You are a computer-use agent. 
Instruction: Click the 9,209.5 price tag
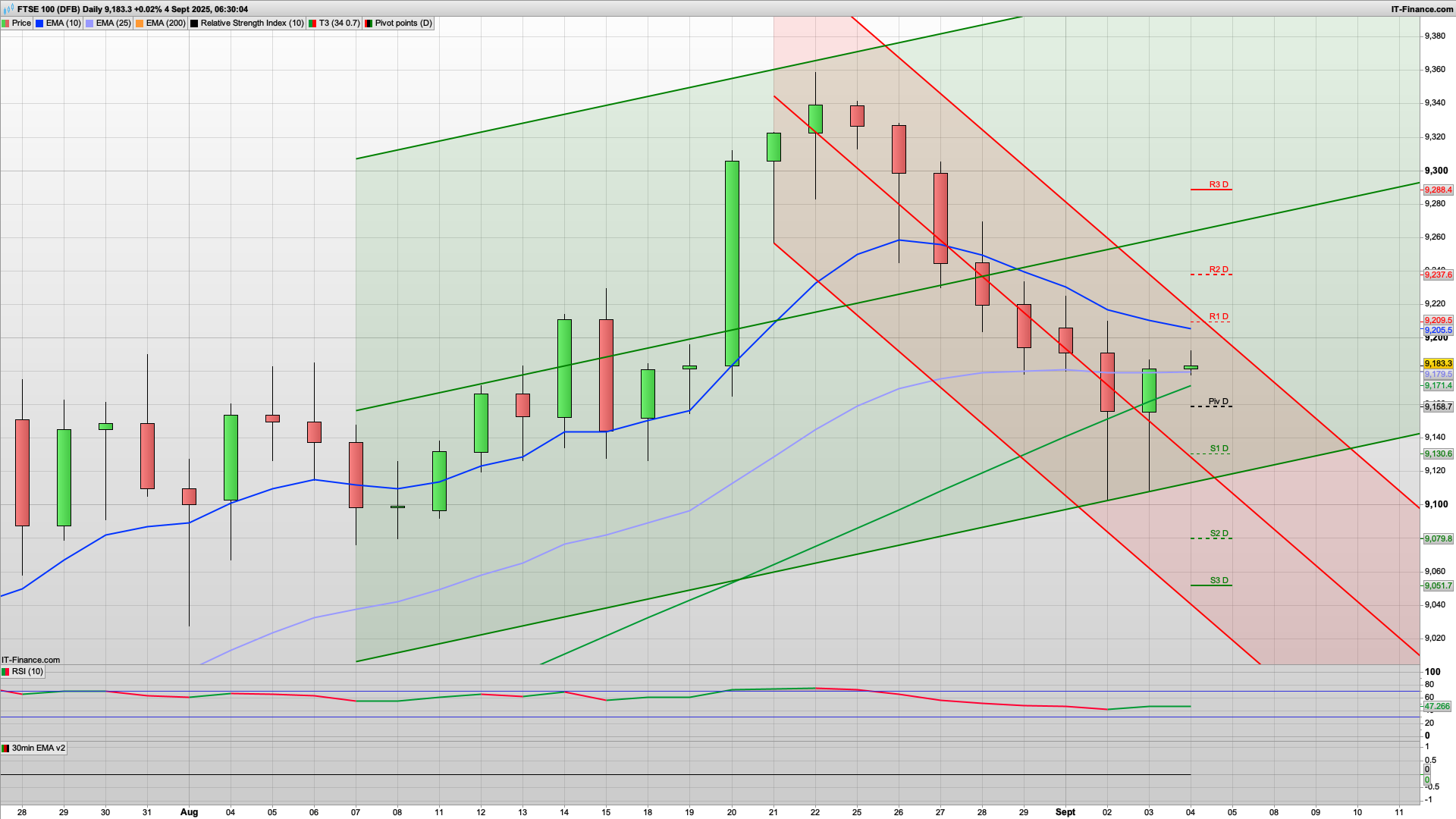point(1438,321)
